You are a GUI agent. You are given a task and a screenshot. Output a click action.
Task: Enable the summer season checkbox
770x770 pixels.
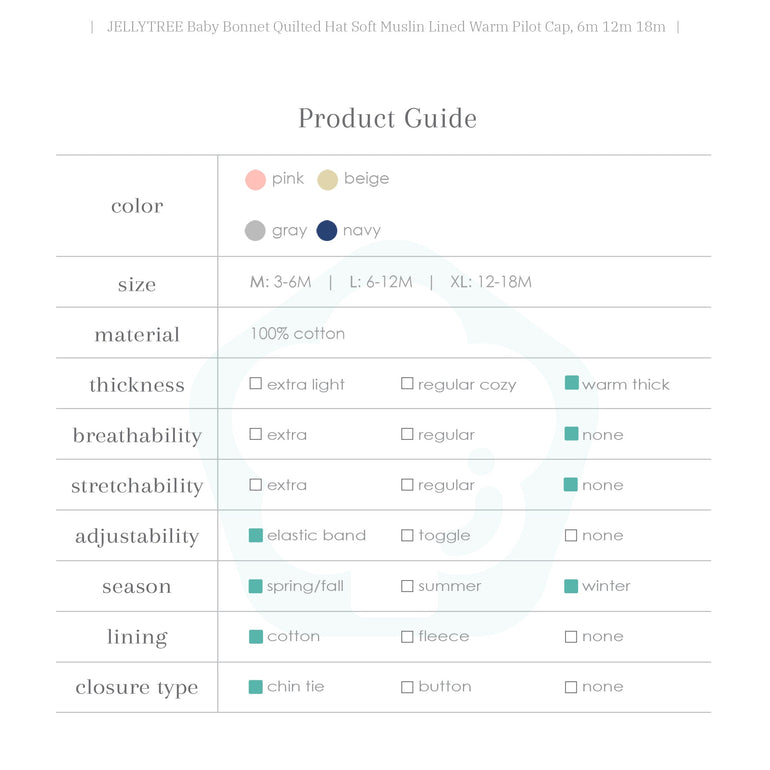pos(407,586)
